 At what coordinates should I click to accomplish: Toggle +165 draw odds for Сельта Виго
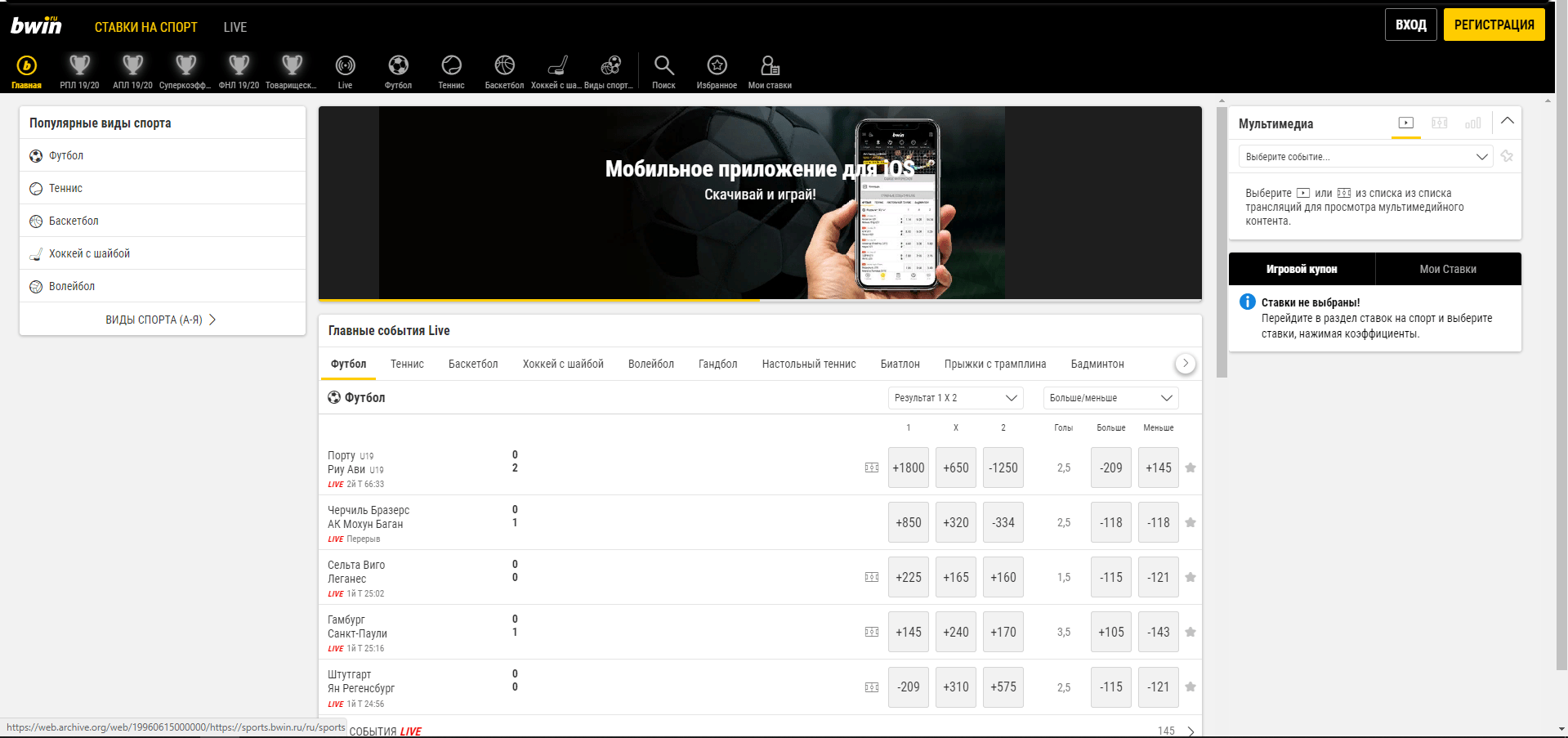[x=956, y=577]
